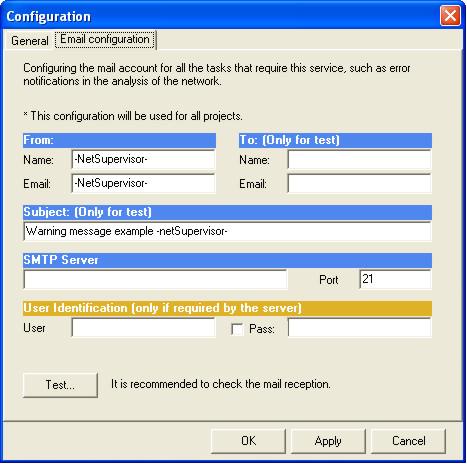467x464 pixels.
Task: Click the From Email input field
Action: (x=143, y=183)
